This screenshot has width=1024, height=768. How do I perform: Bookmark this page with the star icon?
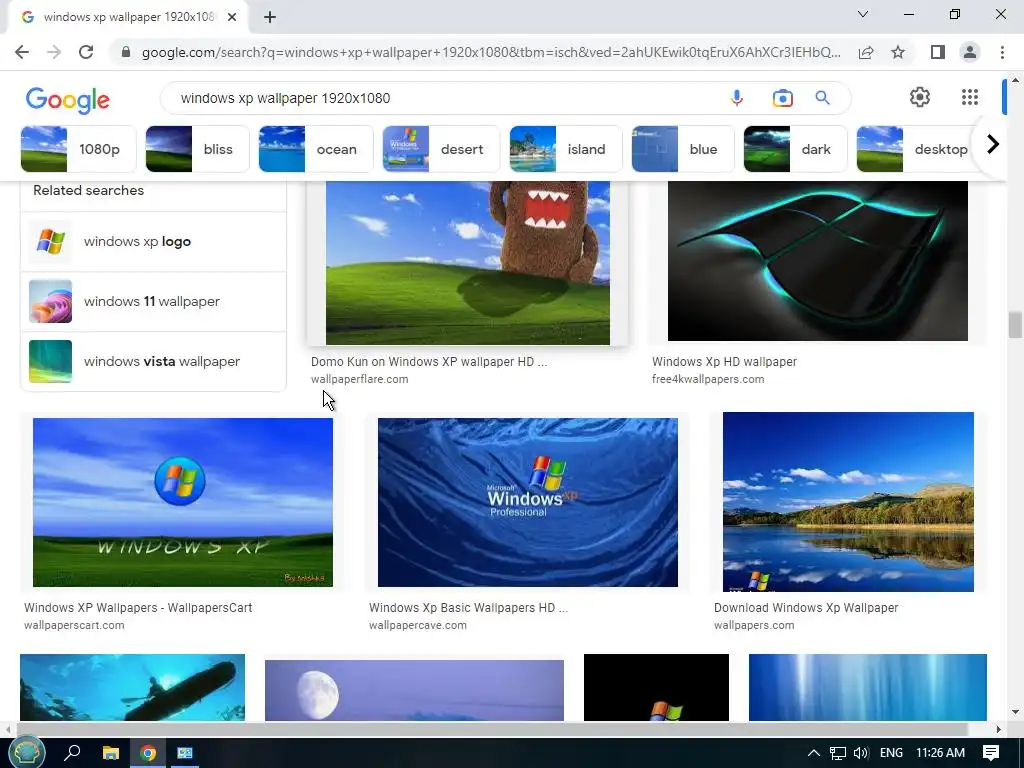tap(898, 52)
